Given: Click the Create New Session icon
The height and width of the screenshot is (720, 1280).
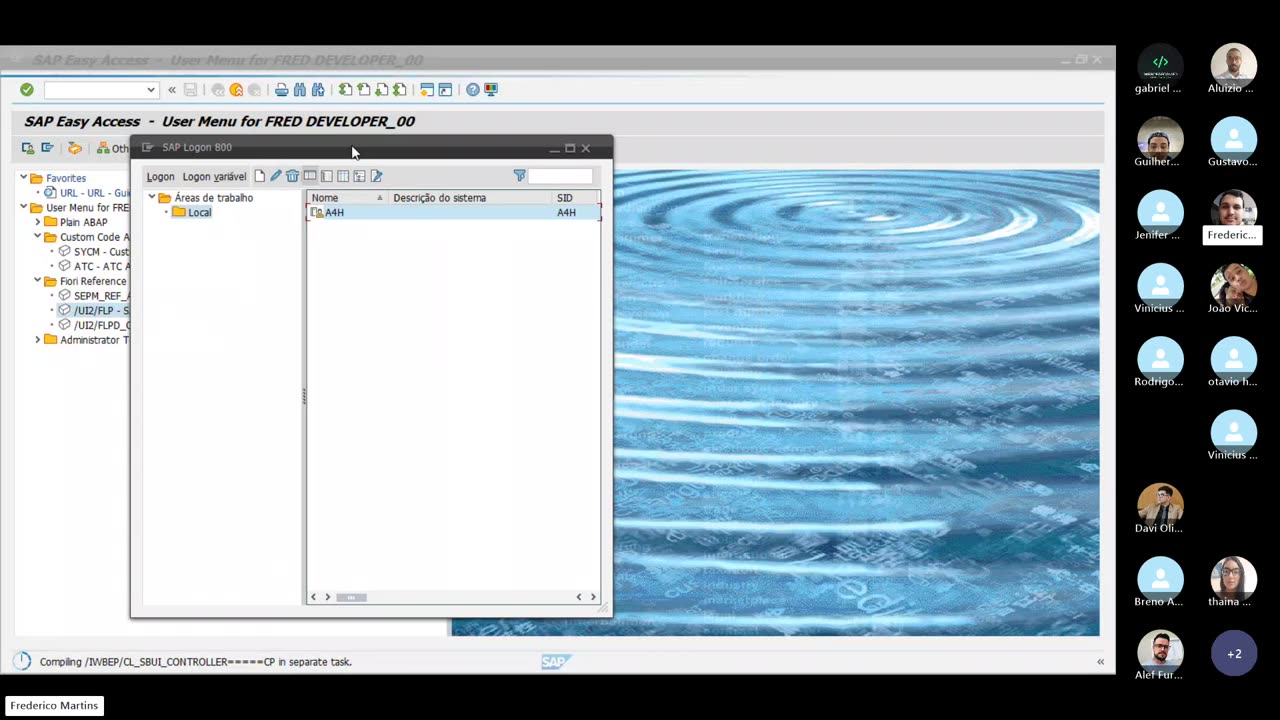Looking at the screenshot, I should [427, 90].
